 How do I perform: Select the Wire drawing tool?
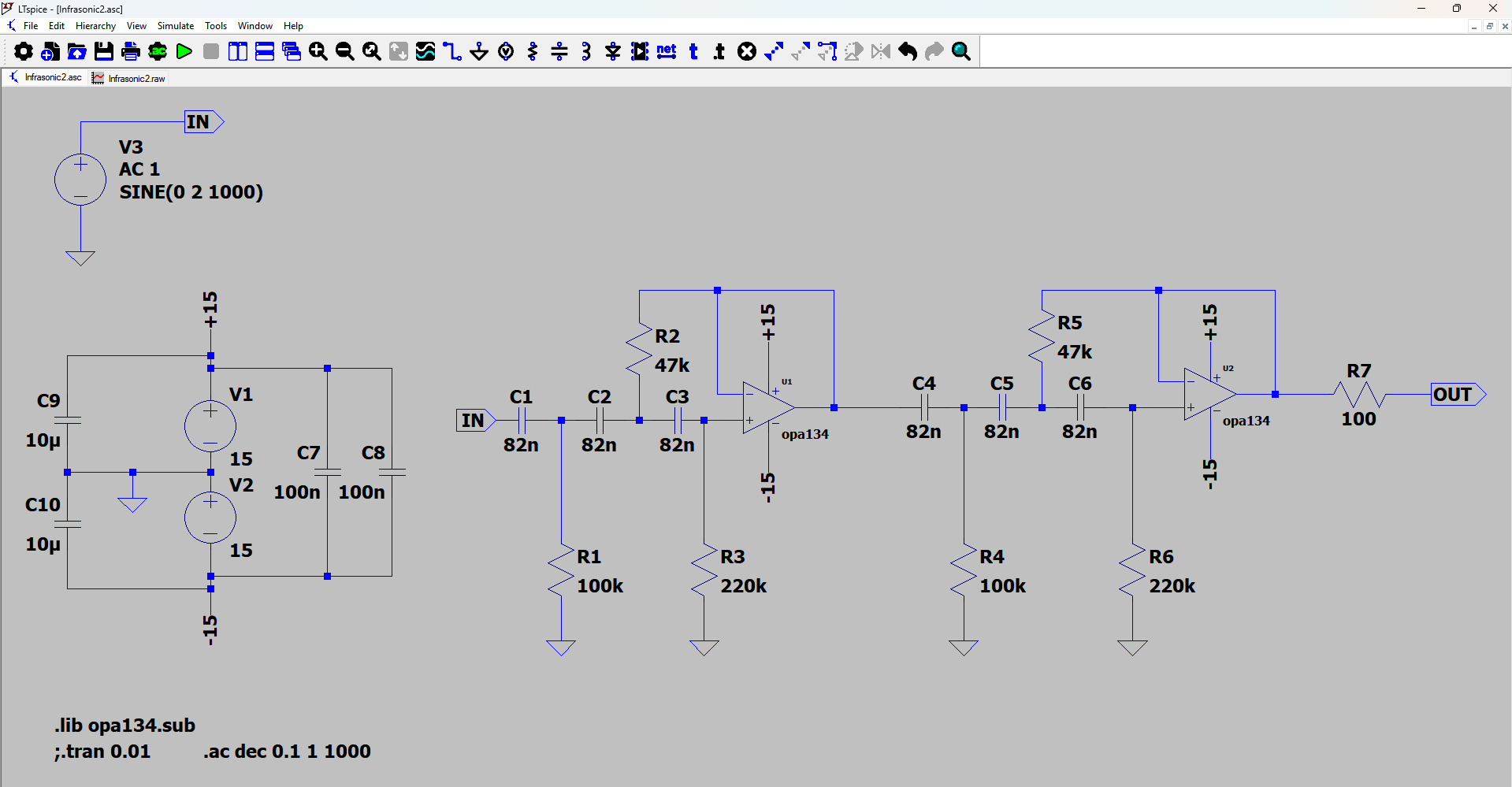(x=451, y=51)
